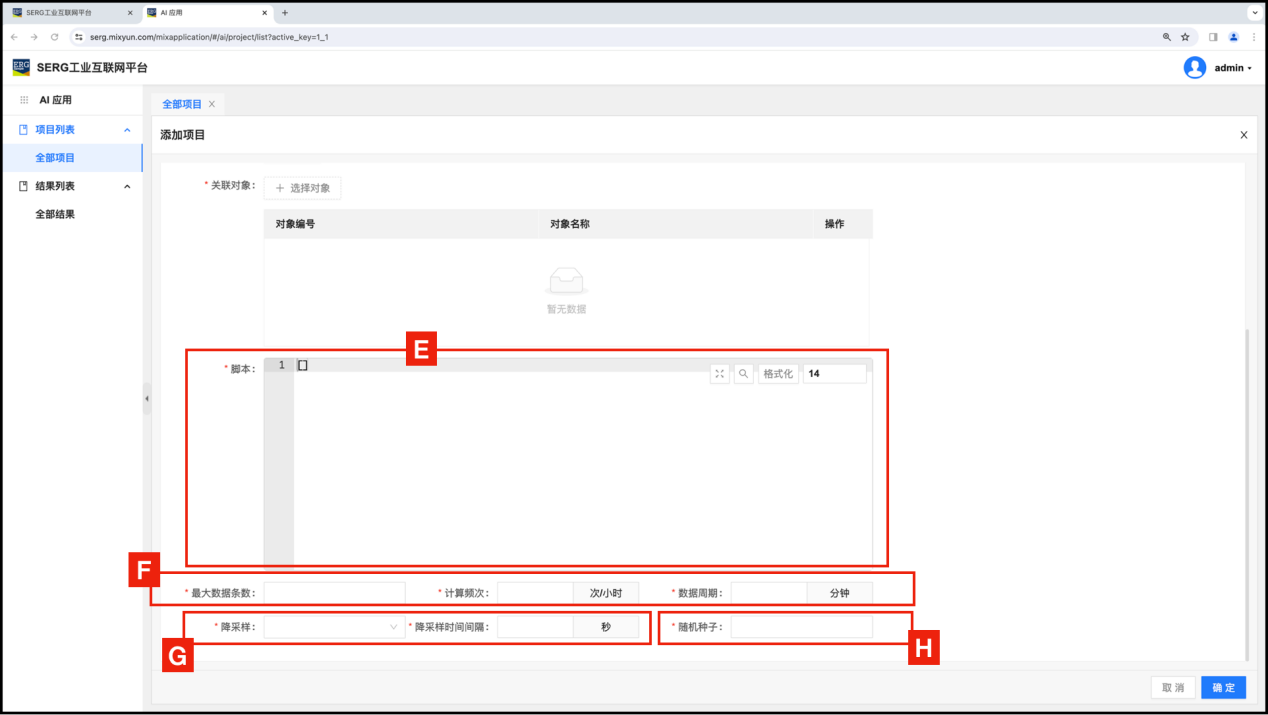The height and width of the screenshot is (715, 1268).
Task: Click the 随机种子 input field
Action: 801,627
